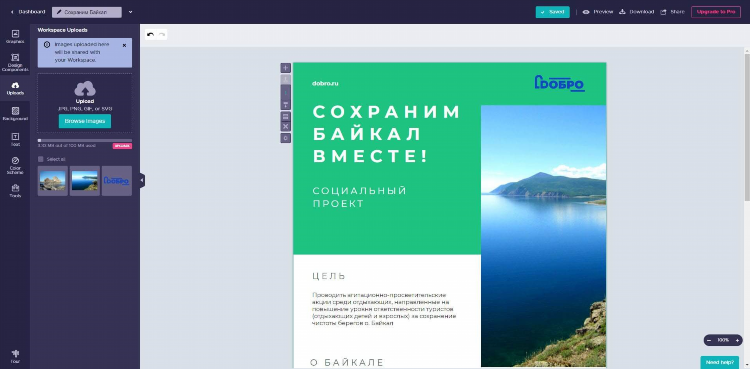Screen dimensions: 750x369
Task: Click the cloud upload icon
Action: [x=85, y=89]
